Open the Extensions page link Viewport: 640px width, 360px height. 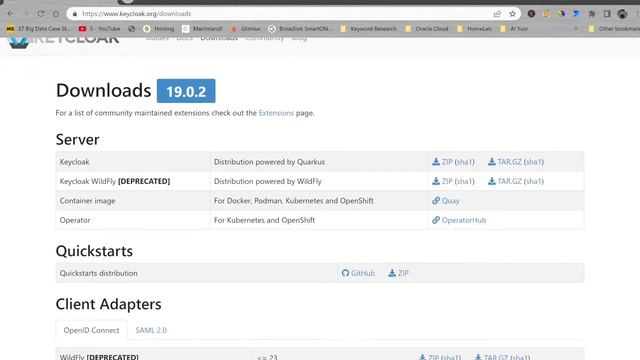[x=276, y=113]
